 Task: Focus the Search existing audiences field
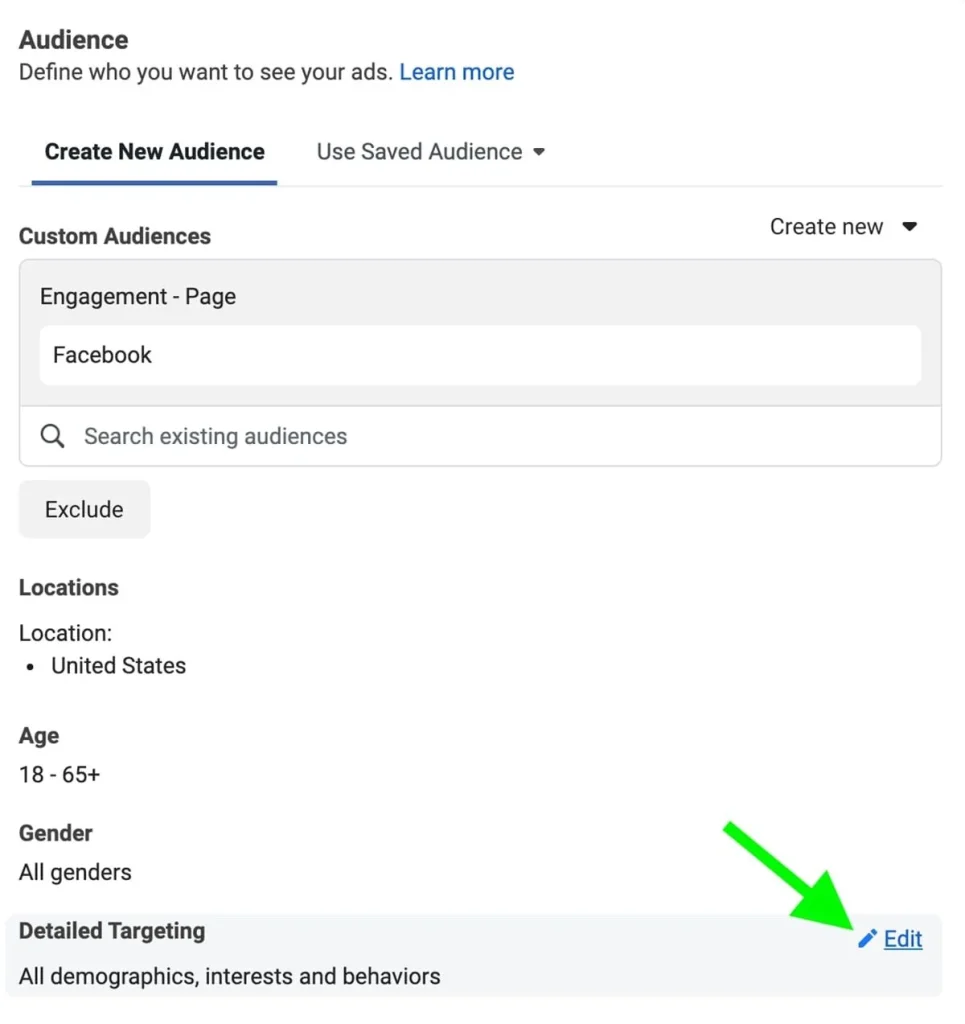pyautogui.click(x=480, y=436)
